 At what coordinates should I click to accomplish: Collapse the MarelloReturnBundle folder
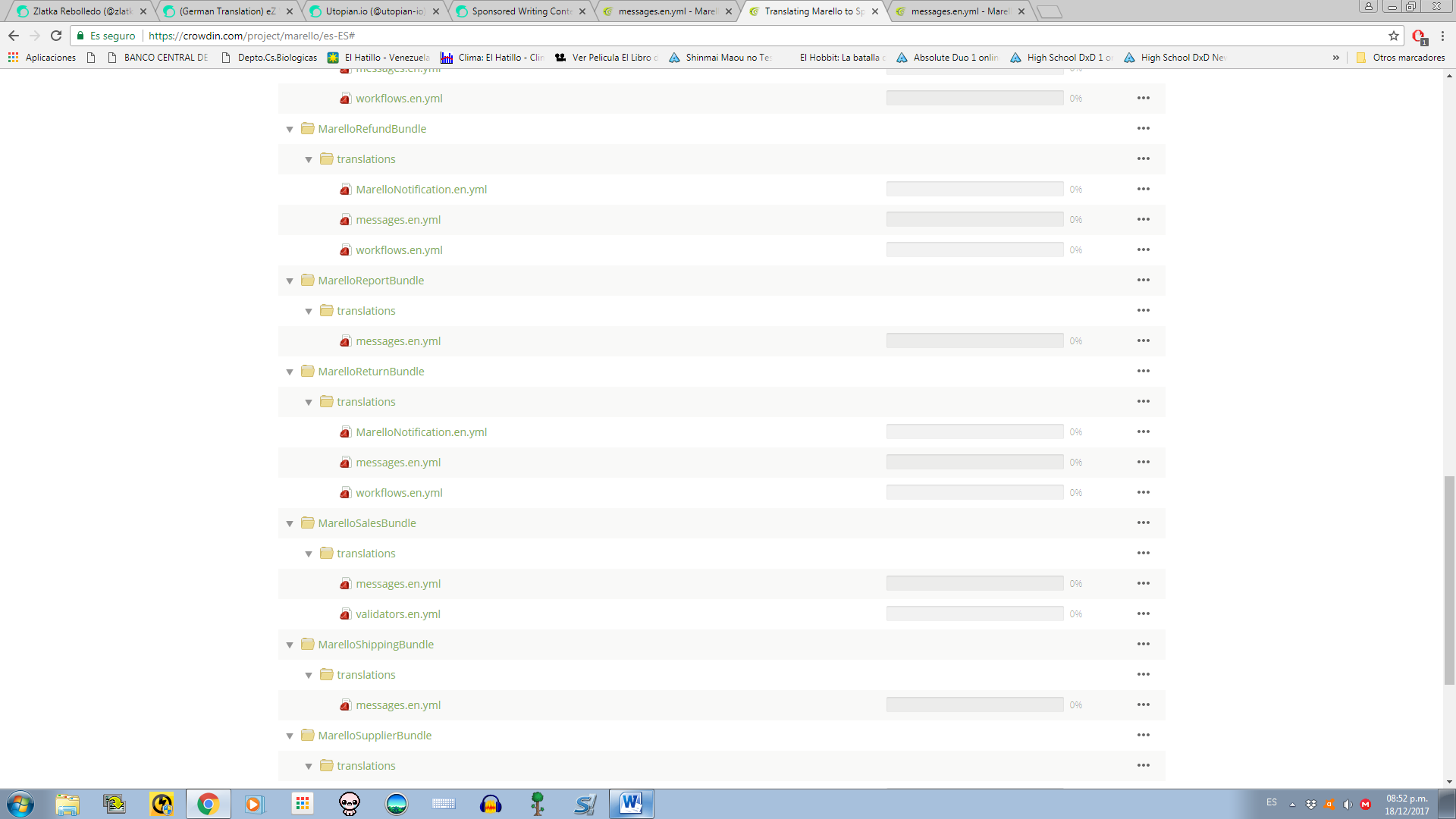pyautogui.click(x=290, y=372)
